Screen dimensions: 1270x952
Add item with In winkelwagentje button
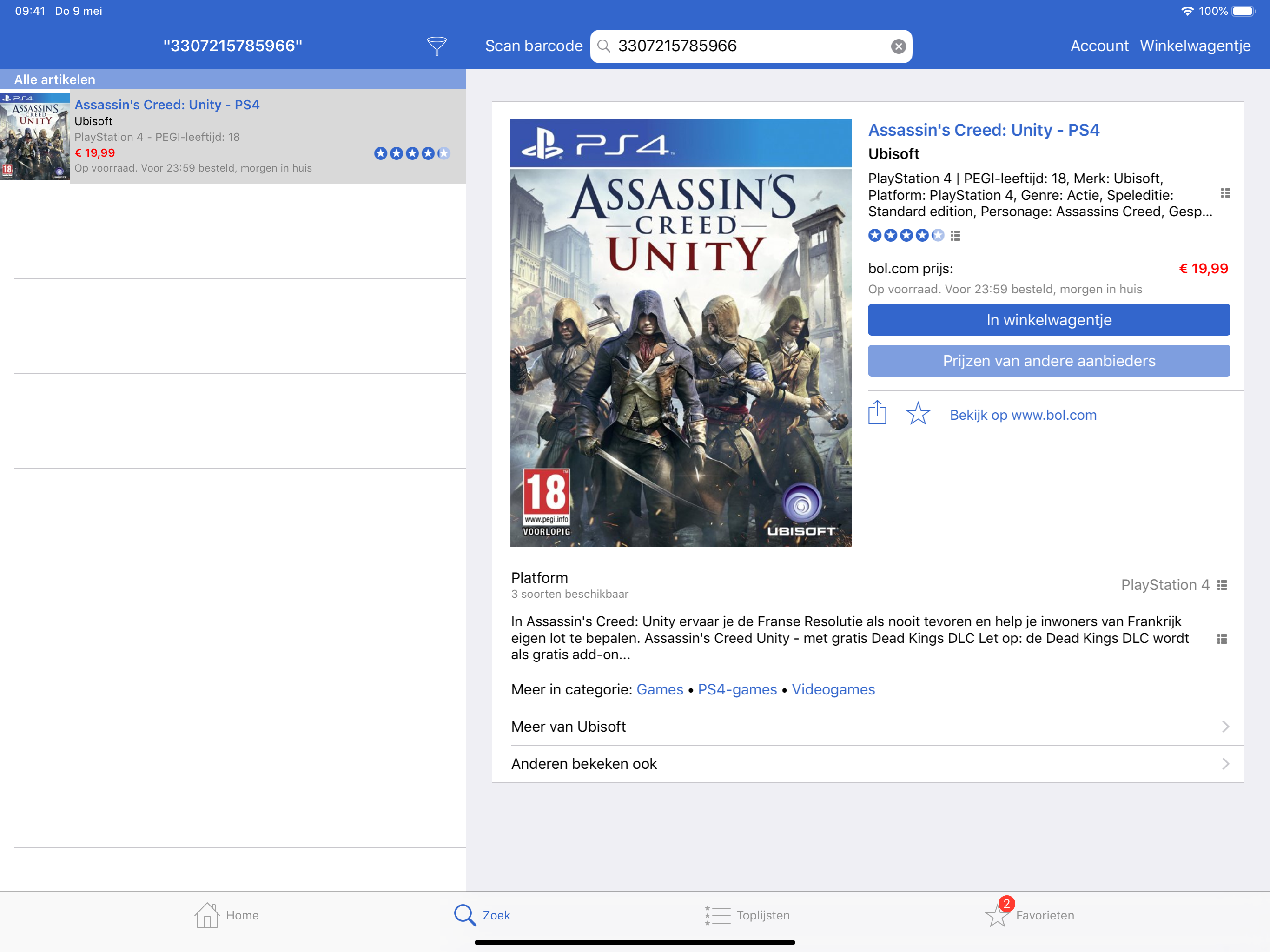click(x=1048, y=320)
